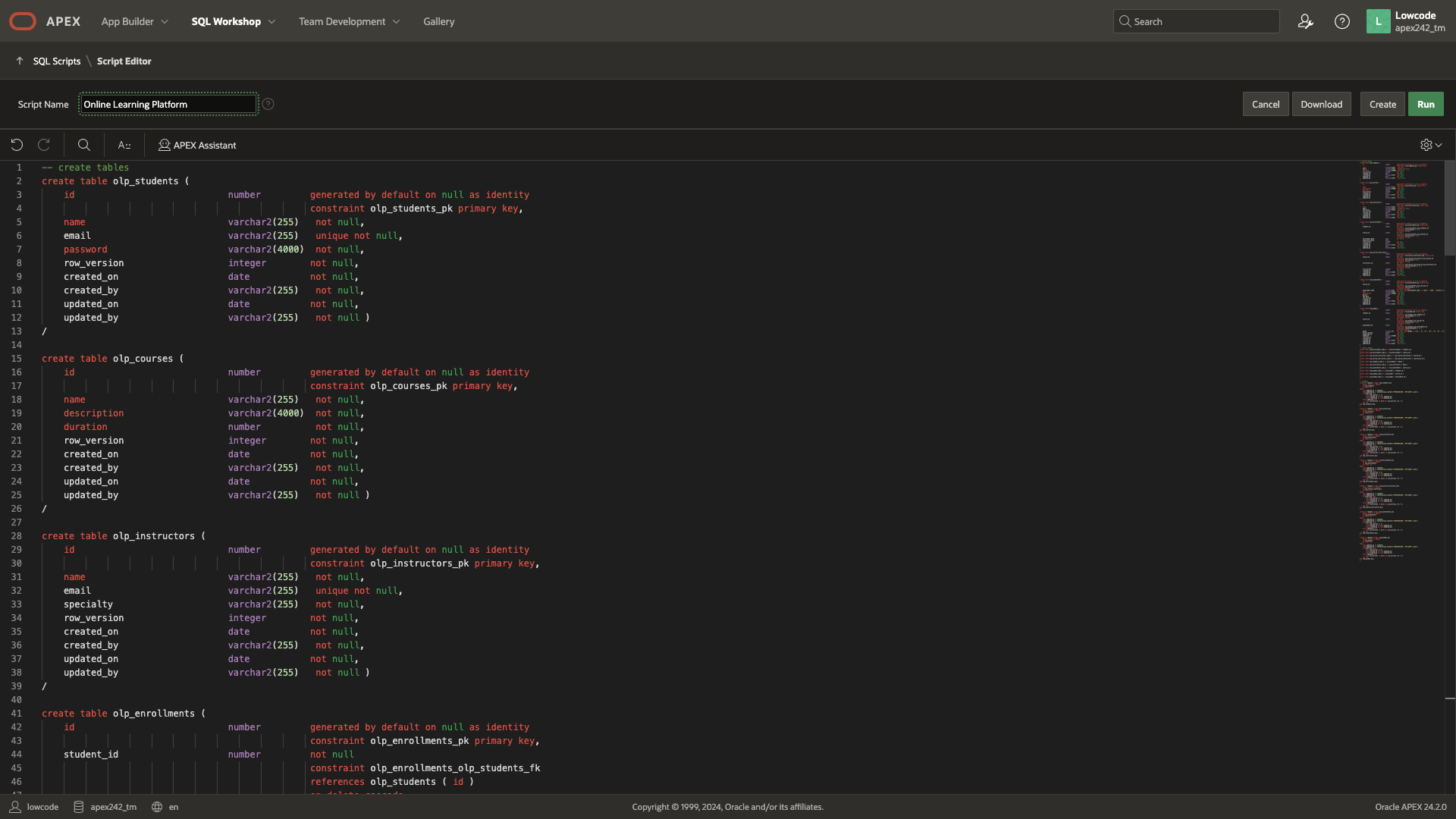The width and height of the screenshot is (1456, 819).
Task: Expand the editor settings gear dropdown
Action: pyautogui.click(x=1430, y=145)
